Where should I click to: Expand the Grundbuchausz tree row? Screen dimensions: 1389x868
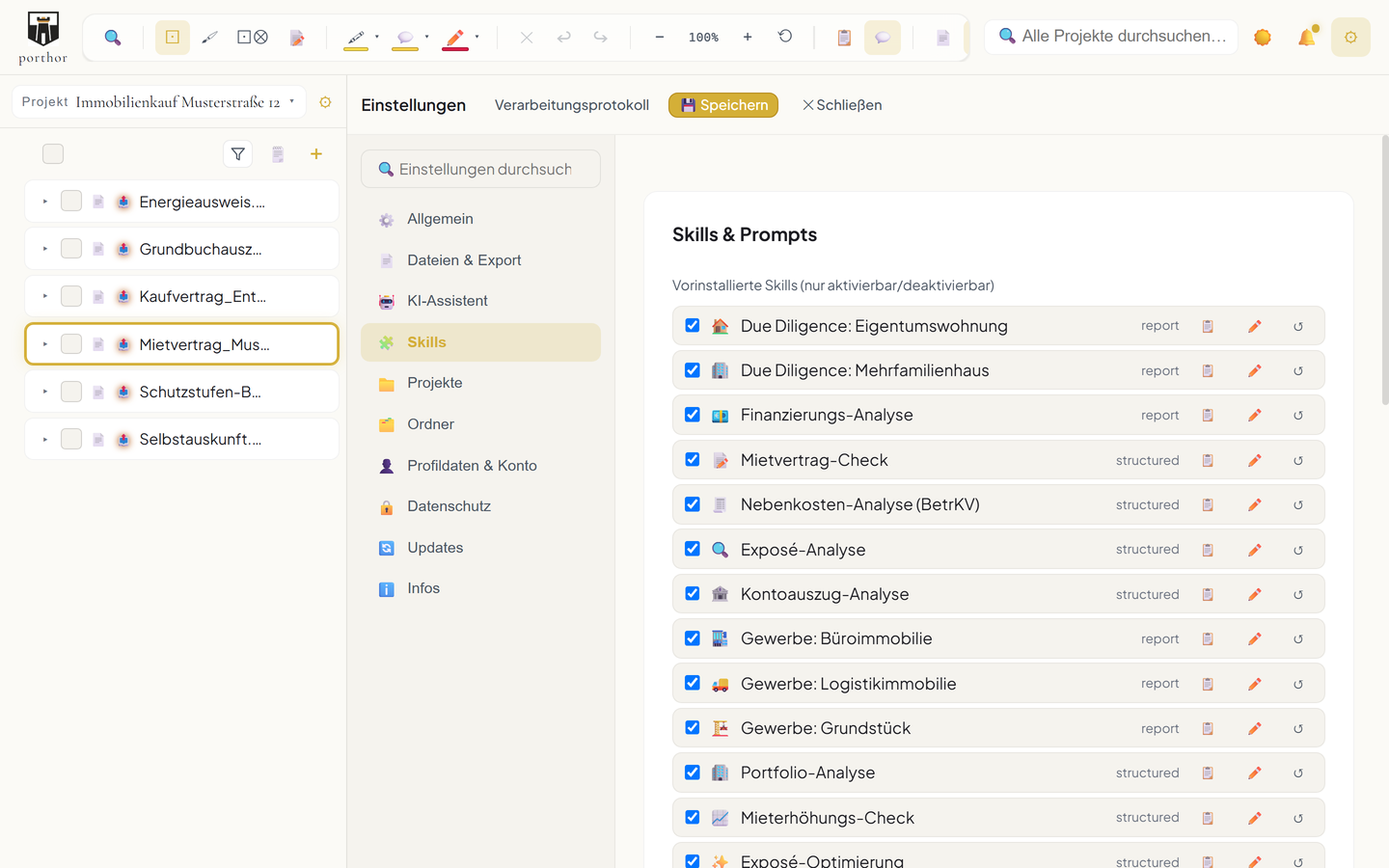click(x=45, y=249)
